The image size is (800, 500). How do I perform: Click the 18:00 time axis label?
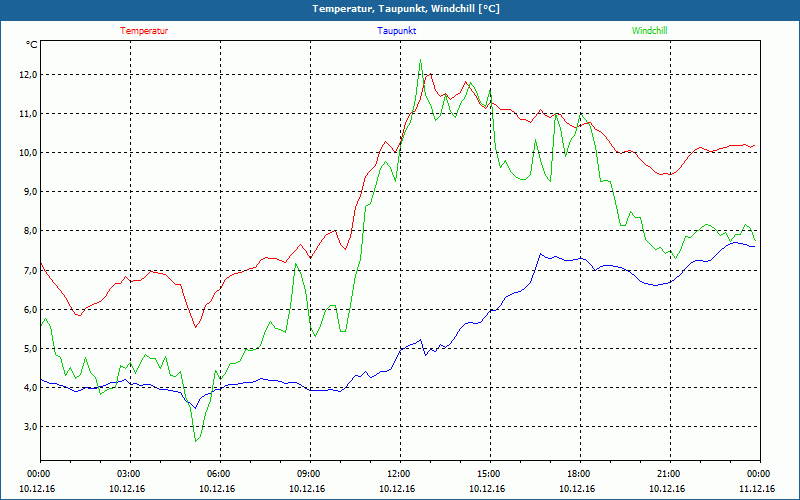(581, 474)
